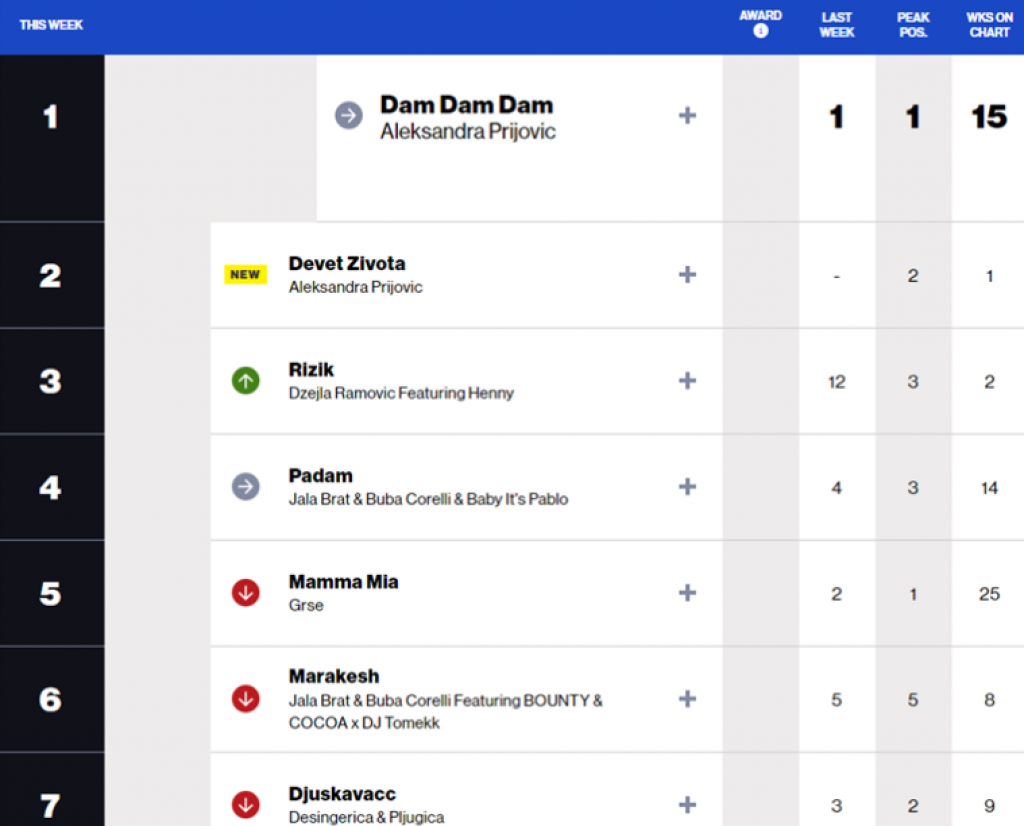Screen dimensions: 1024x826
Task: Open artist Dzejla Ramovic Featuring Henny
Action: [x=401, y=393]
